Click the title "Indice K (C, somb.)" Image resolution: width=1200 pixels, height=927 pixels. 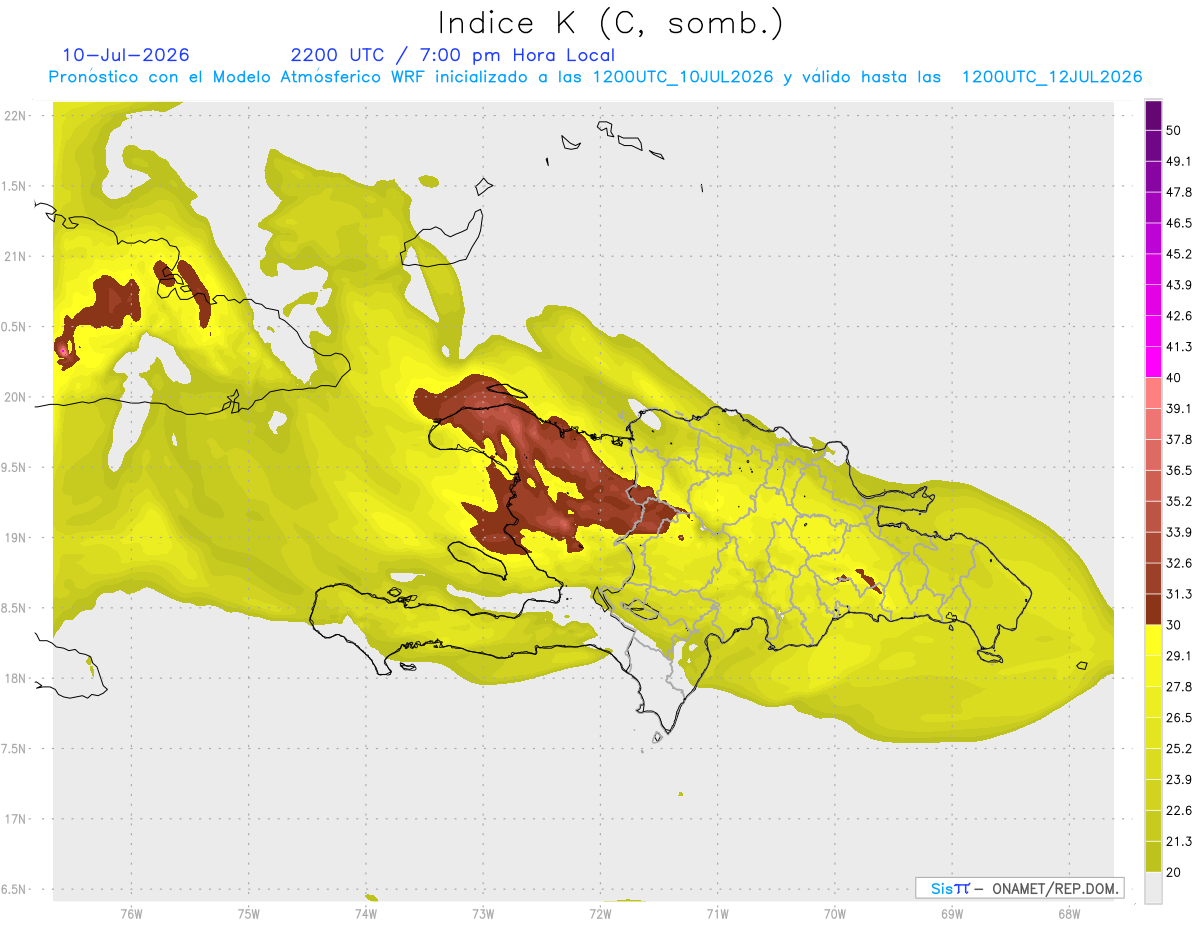click(x=610, y=22)
